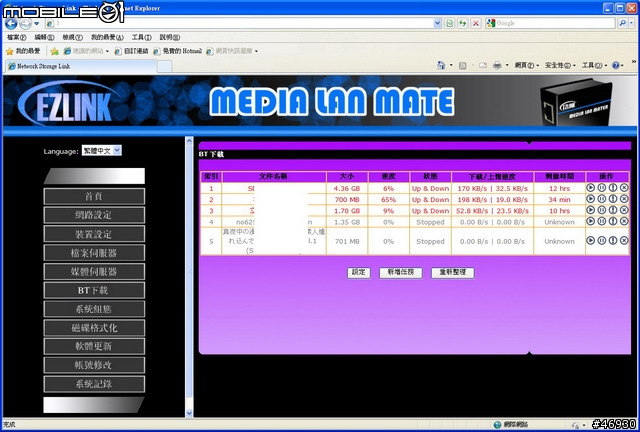This screenshot has height=432, width=640.
Task: Open 網路設定 in the sidebar
Action: pos(94,215)
